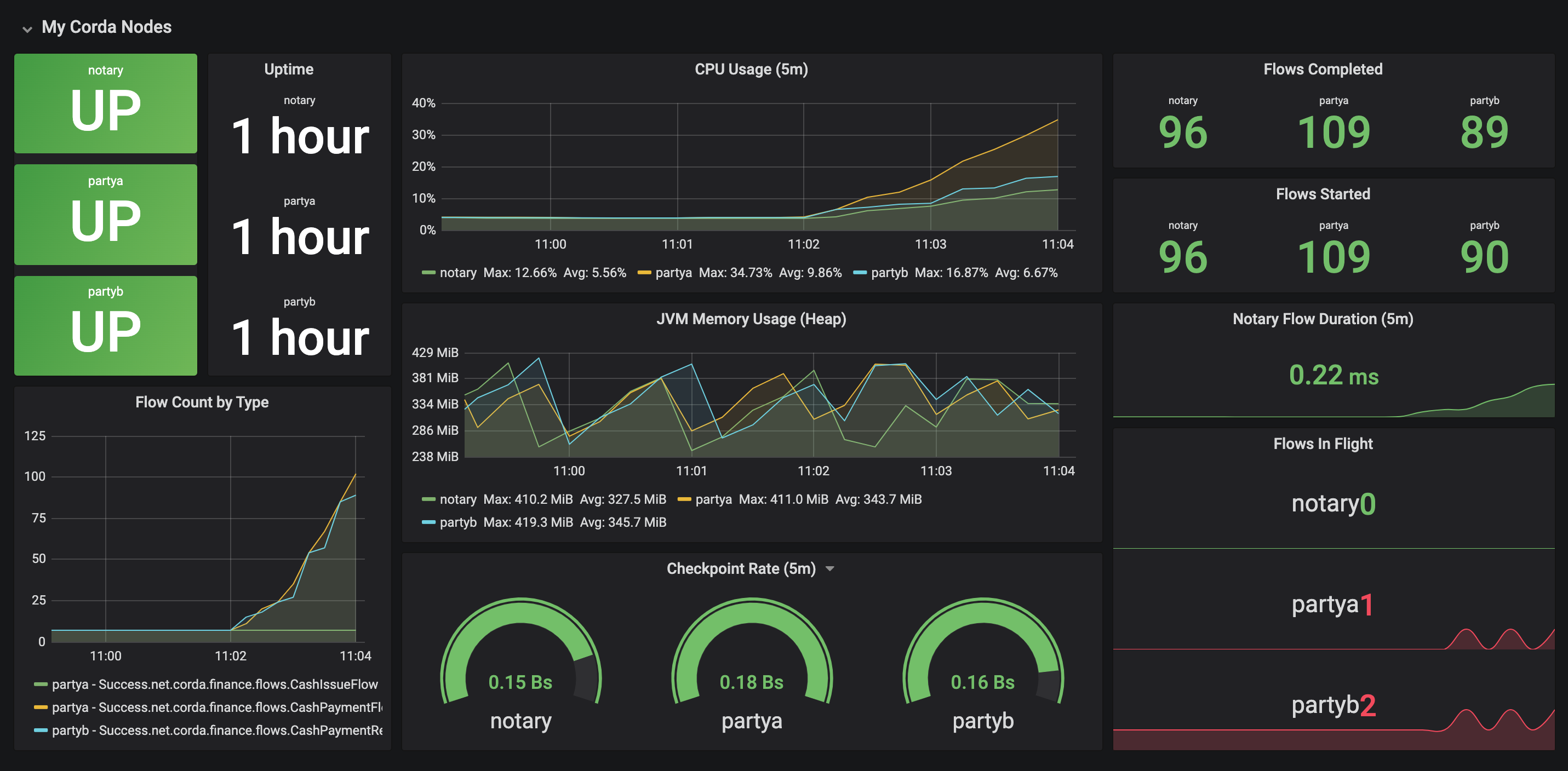Click the partyb 1 hour uptime value
The image size is (1568, 771).
tap(300, 338)
